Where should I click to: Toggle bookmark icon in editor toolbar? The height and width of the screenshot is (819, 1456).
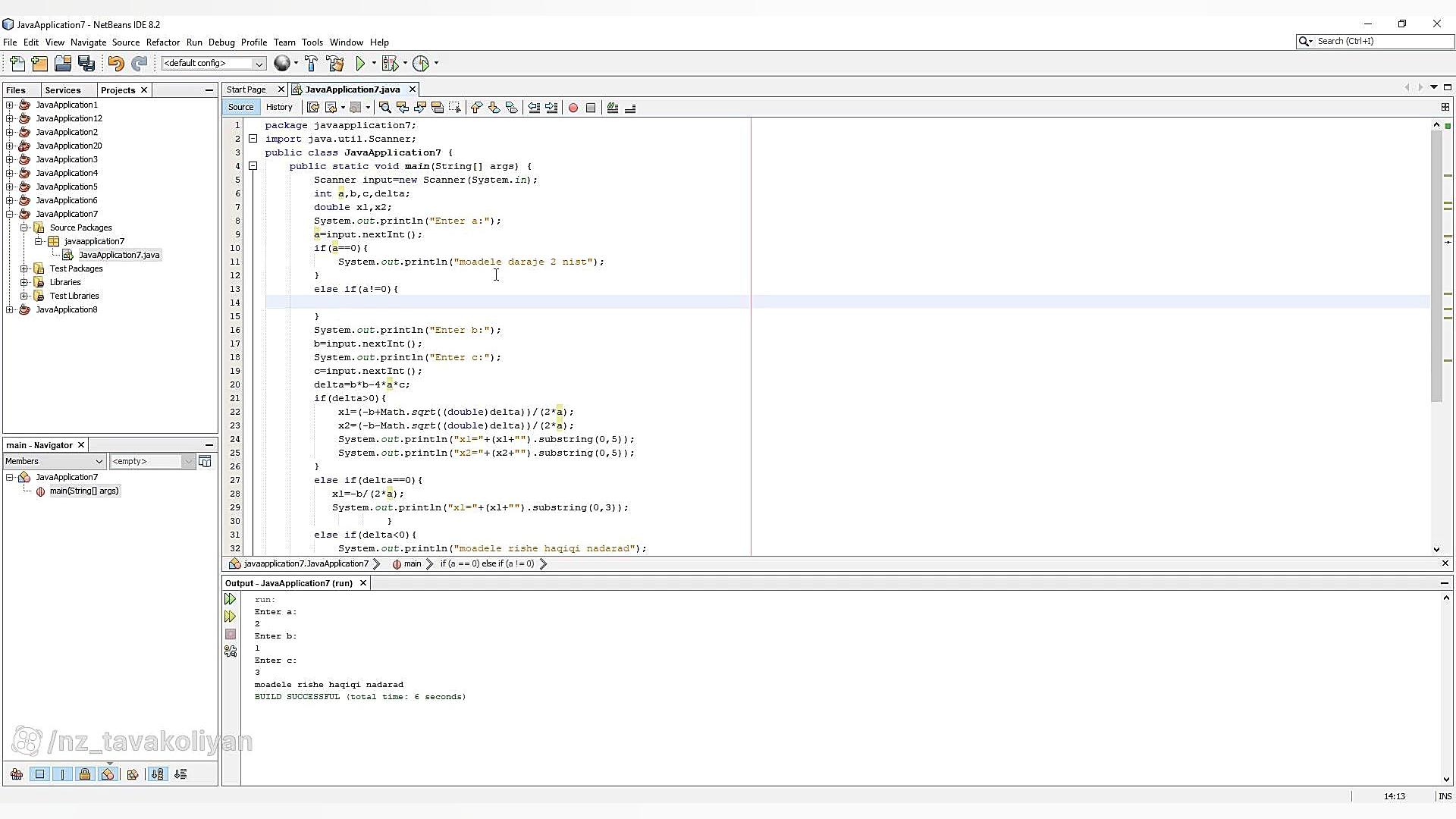(511, 108)
